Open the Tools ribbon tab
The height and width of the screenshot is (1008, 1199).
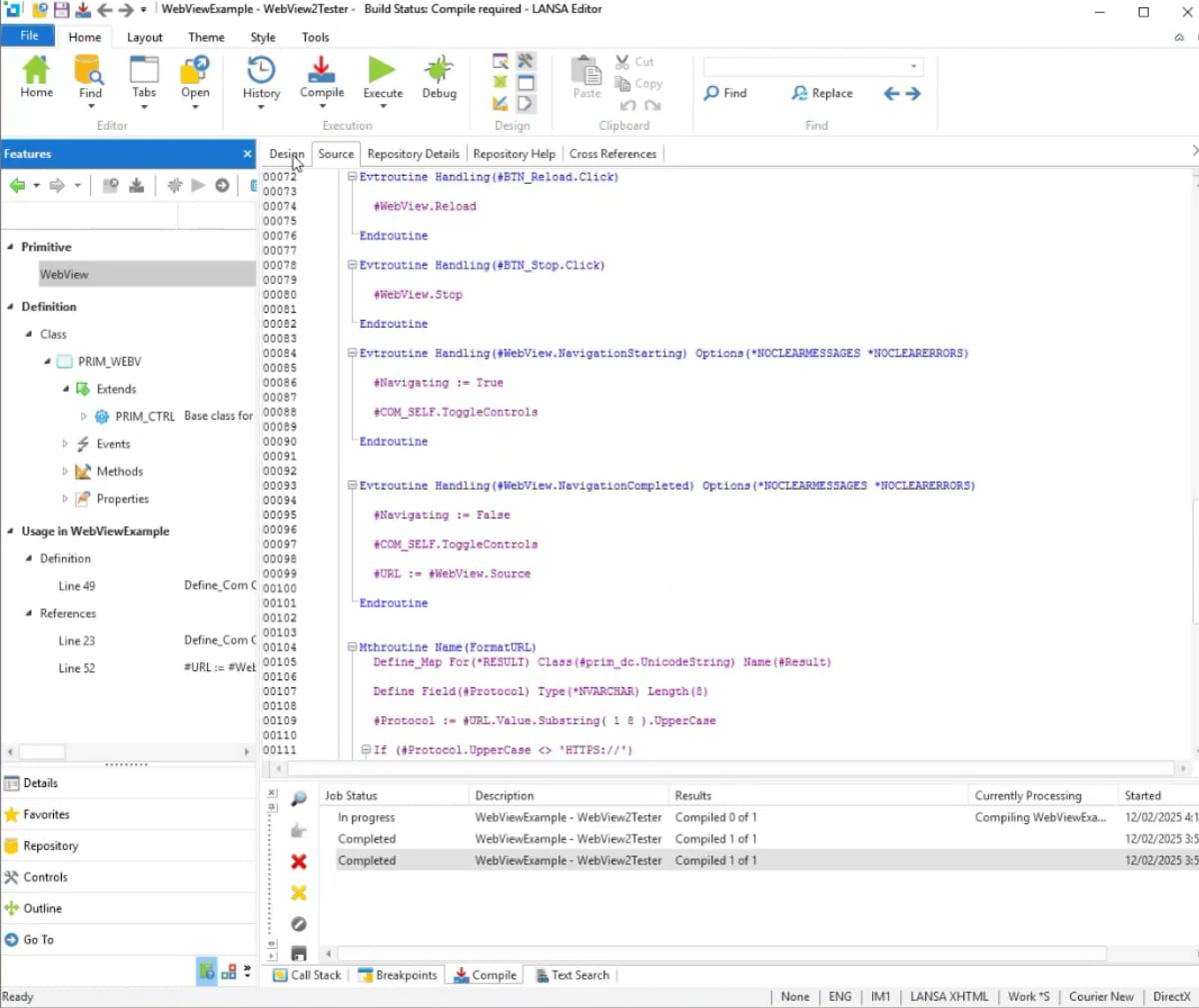click(315, 37)
